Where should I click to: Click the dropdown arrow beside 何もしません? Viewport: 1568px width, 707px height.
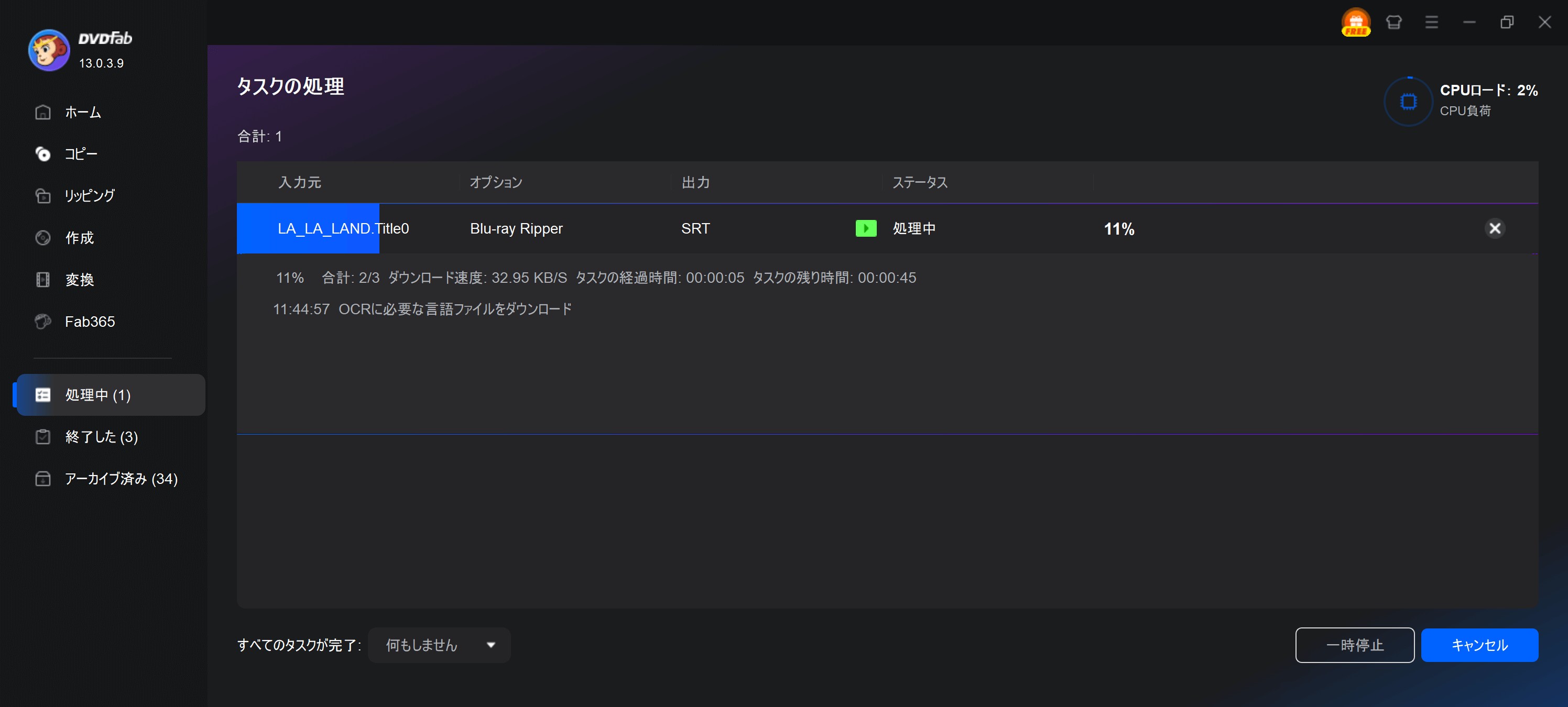tap(491, 645)
